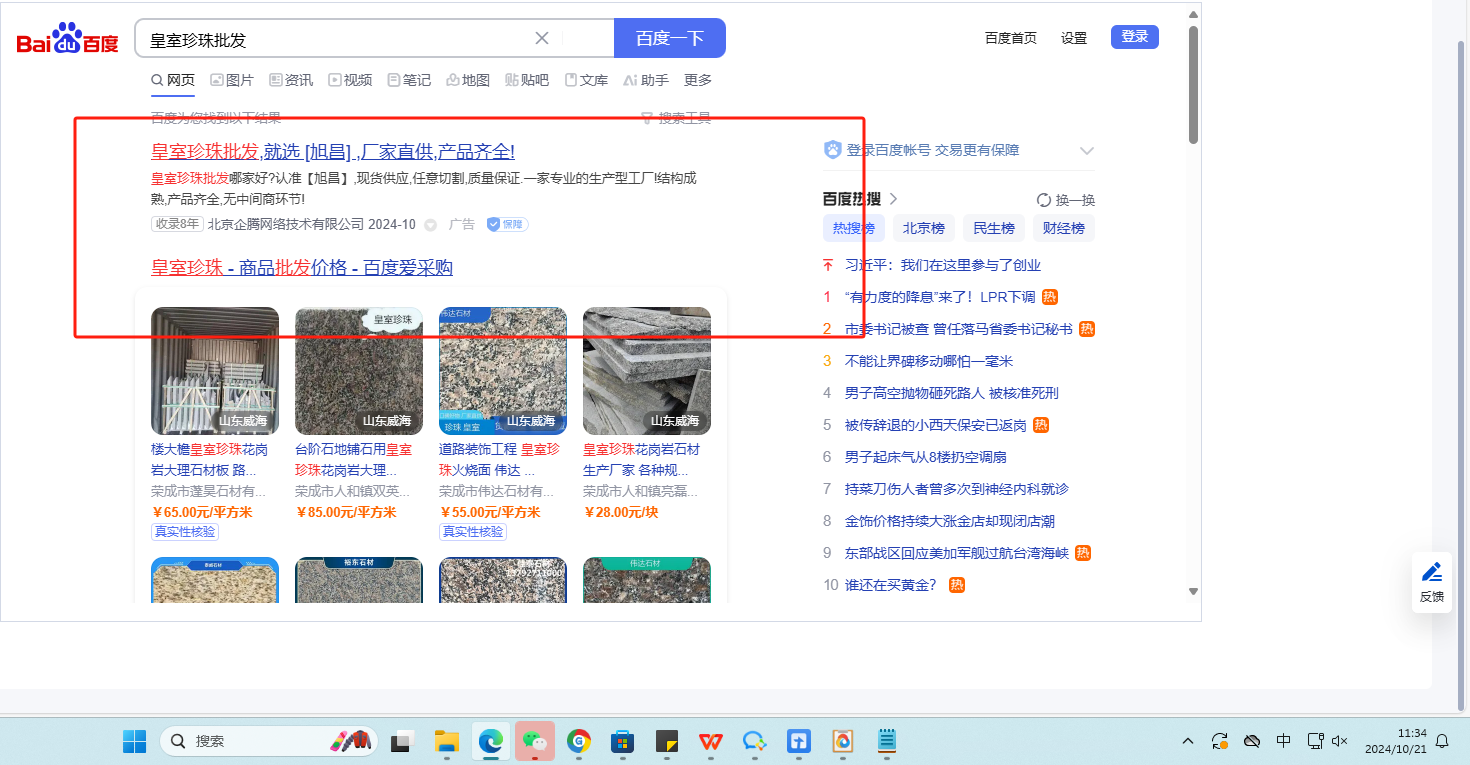Launch Microsoft Edge from the taskbar

point(491,741)
